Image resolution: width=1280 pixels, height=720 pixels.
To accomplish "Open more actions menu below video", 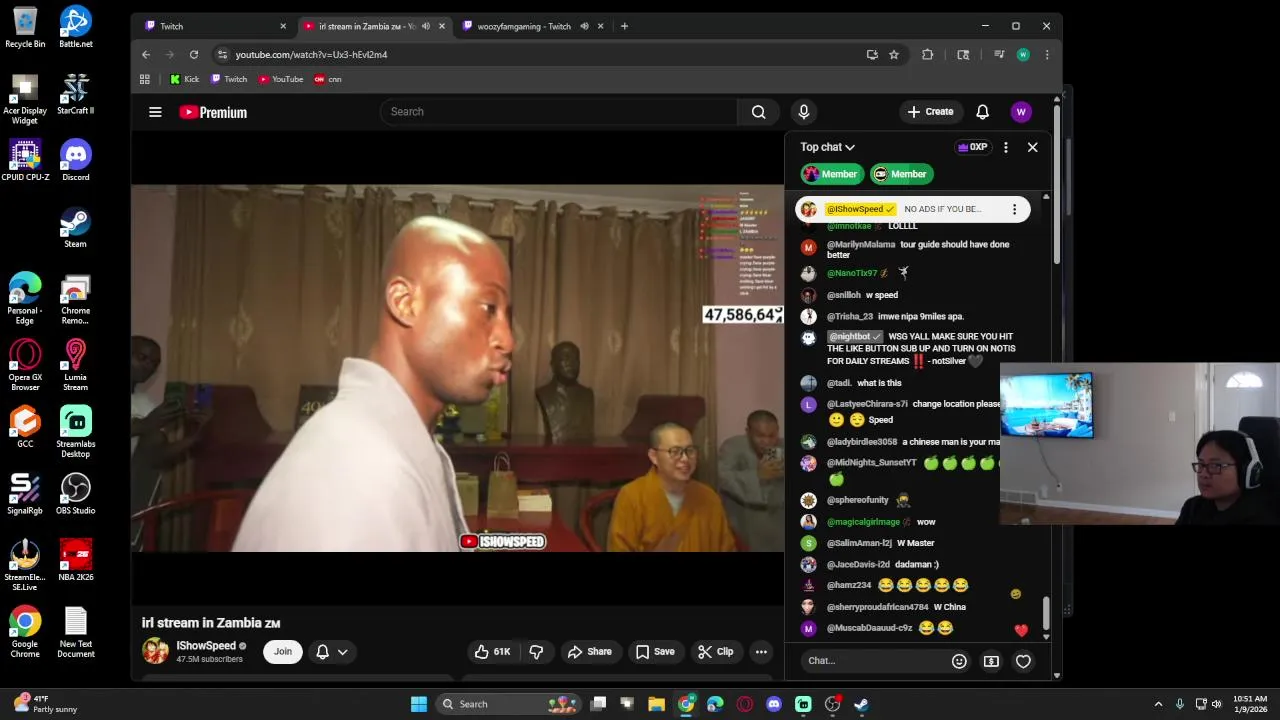I will (x=761, y=652).
